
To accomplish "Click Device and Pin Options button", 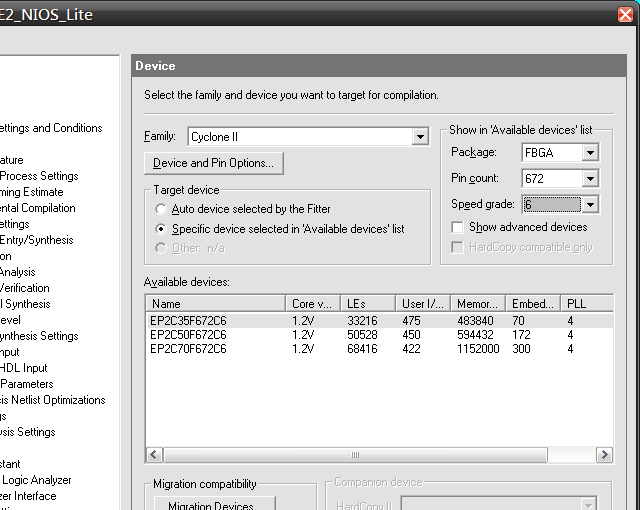I will point(213,163).
